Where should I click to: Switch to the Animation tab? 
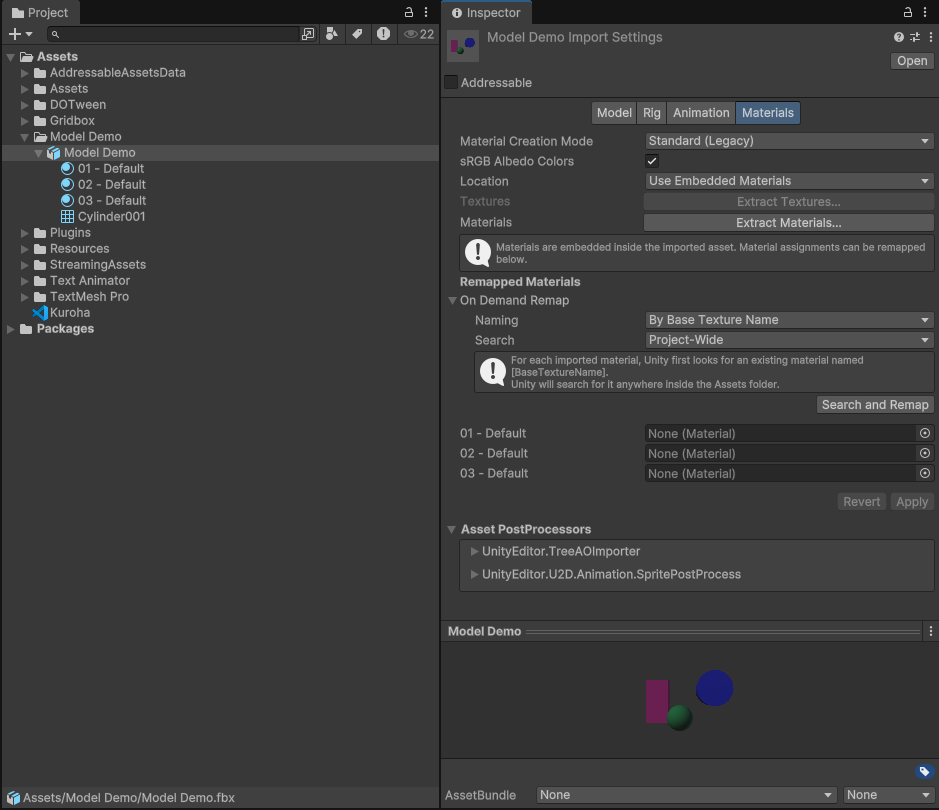700,113
